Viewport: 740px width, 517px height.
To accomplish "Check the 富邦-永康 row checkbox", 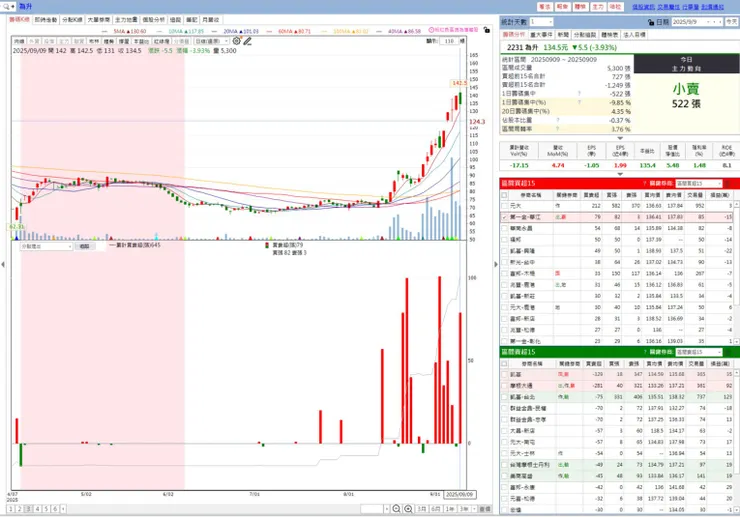I will [504, 487].
